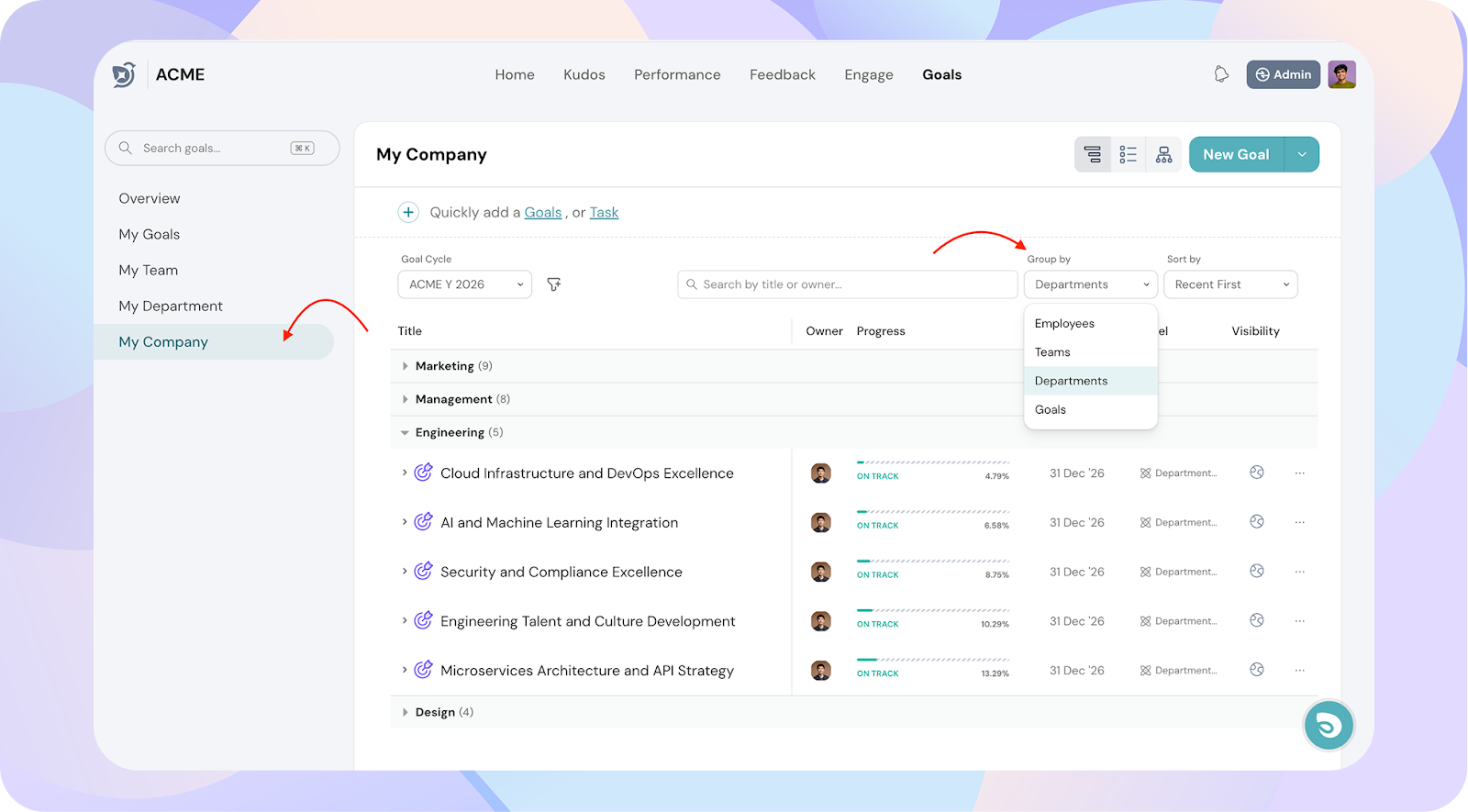Click the goal target icon for Engineering Talent

coord(423,620)
